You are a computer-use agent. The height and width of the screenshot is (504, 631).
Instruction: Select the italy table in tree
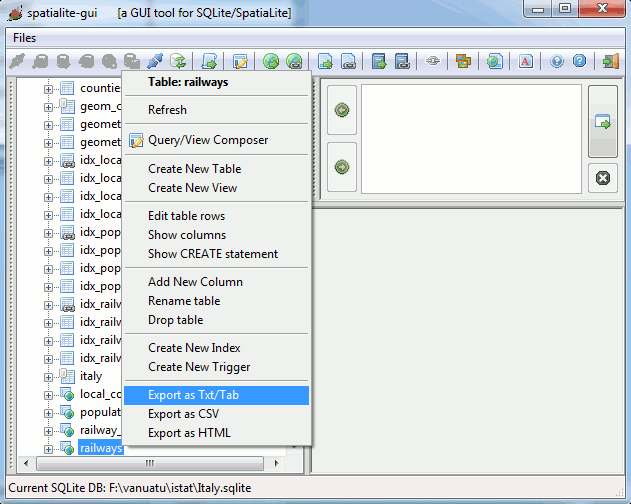(91, 376)
